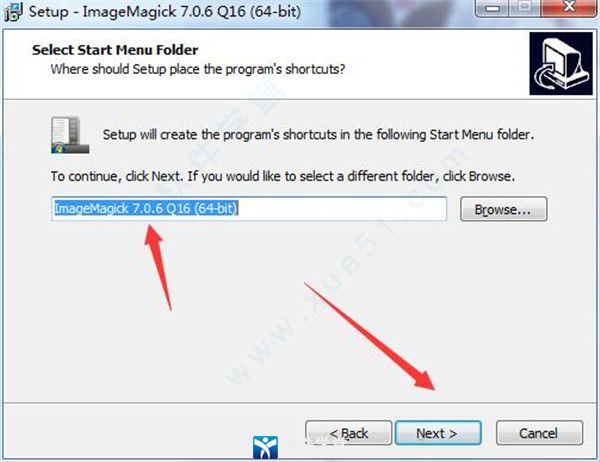Viewport: 600px width, 462px height.
Task: Click the red arrow pointing toward Next
Action: [x=370, y=336]
